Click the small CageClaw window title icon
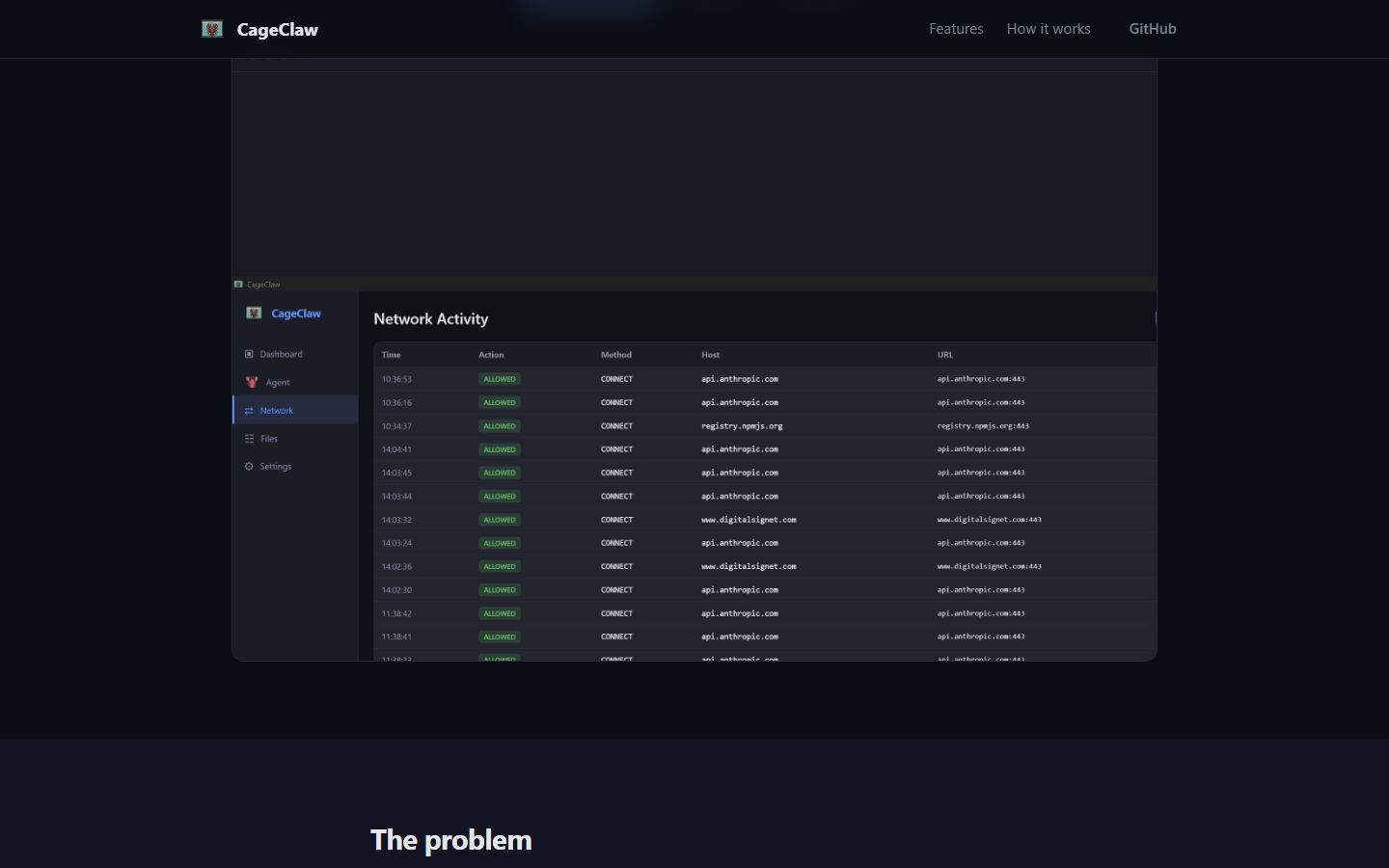The image size is (1389, 868). pyautogui.click(x=238, y=285)
